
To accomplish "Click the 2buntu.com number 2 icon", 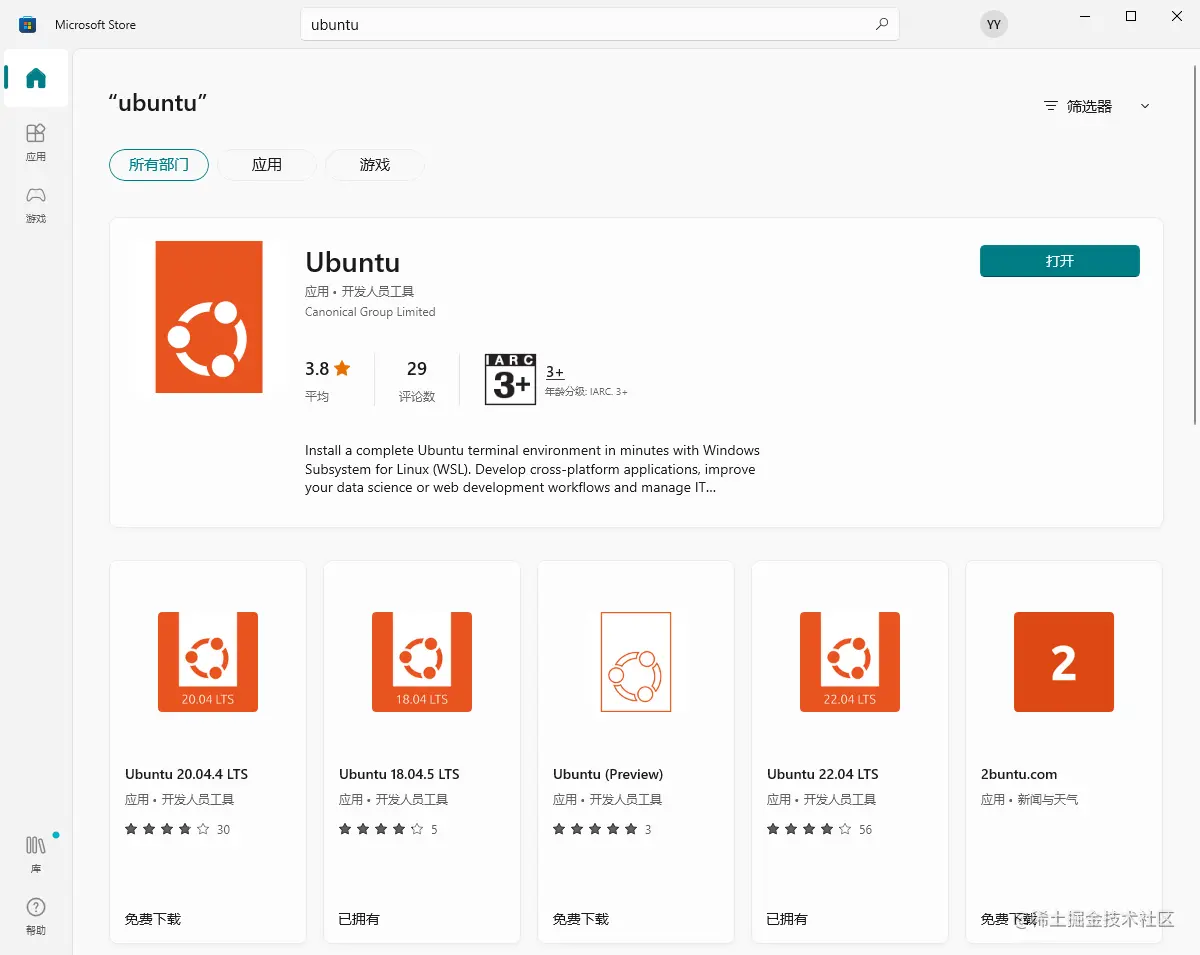I will (x=1064, y=662).
